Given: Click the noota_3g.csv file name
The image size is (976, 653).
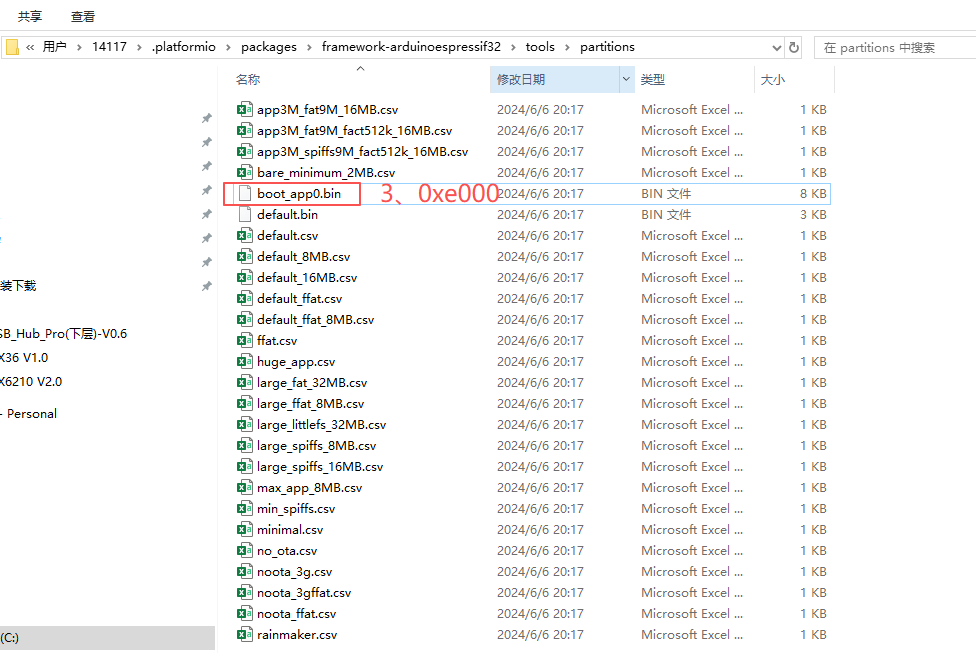Looking at the screenshot, I should pos(294,572).
